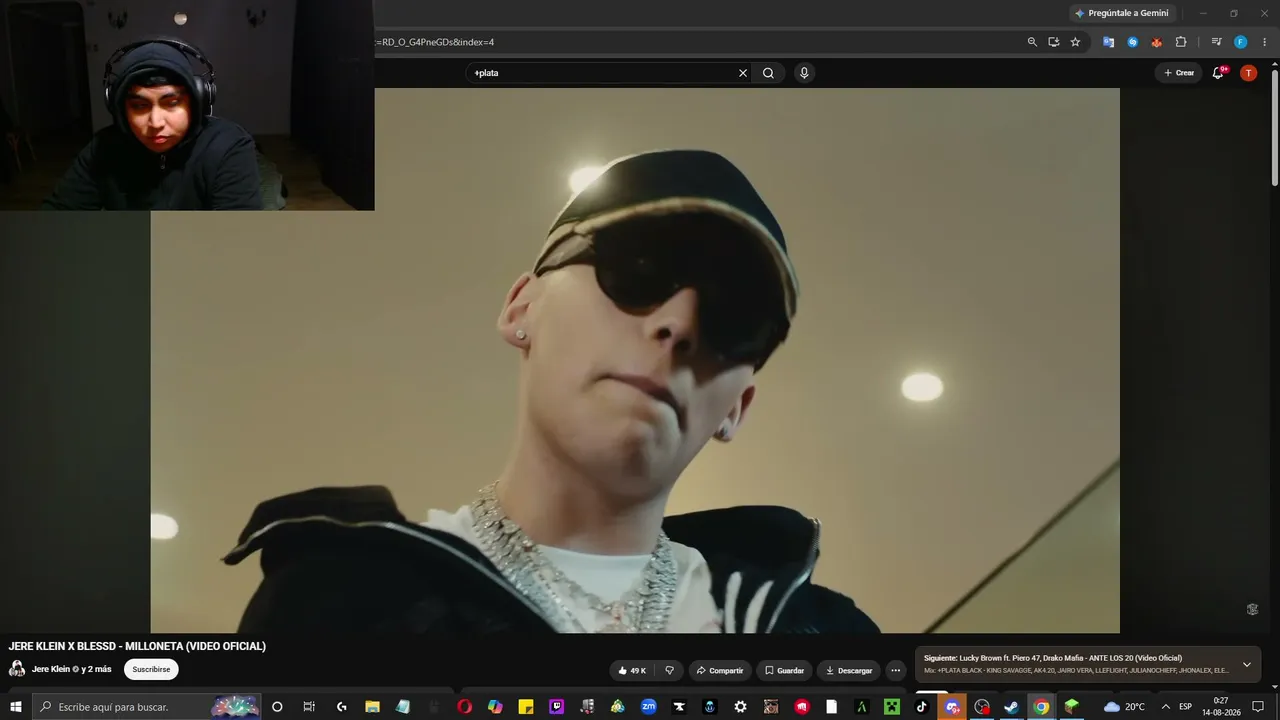Viewport: 1280px width, 720px height.
Task: Save the video with Guardar
Action: pos(784,670)
